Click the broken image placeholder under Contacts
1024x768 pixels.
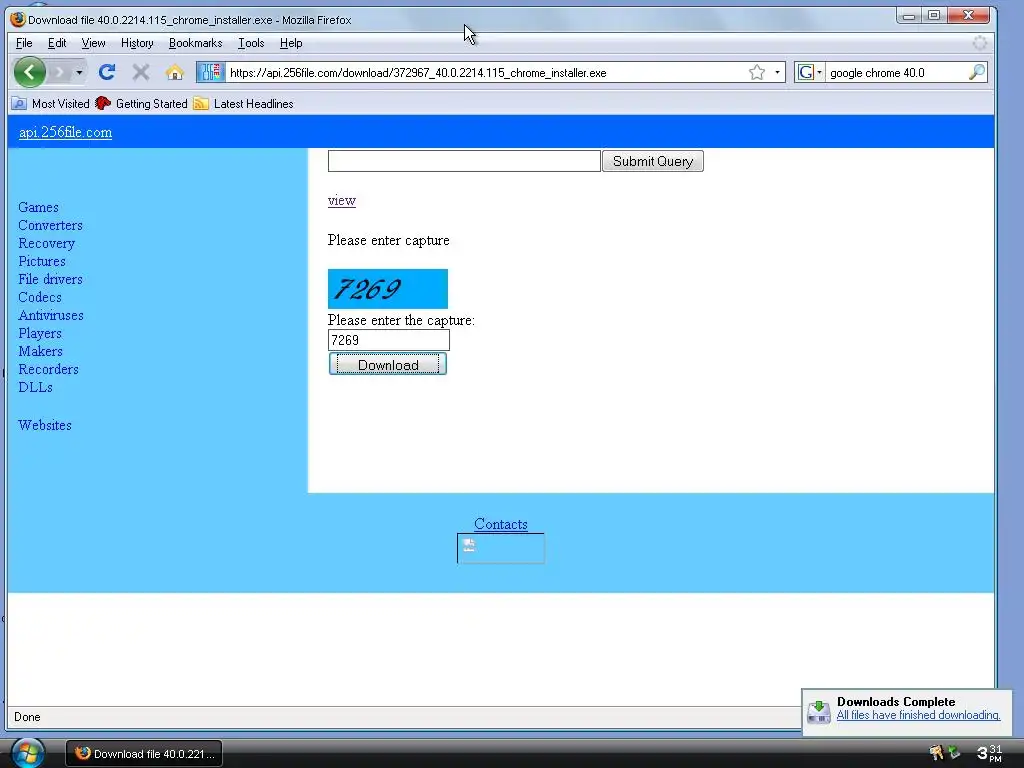[x=501, y=549]
